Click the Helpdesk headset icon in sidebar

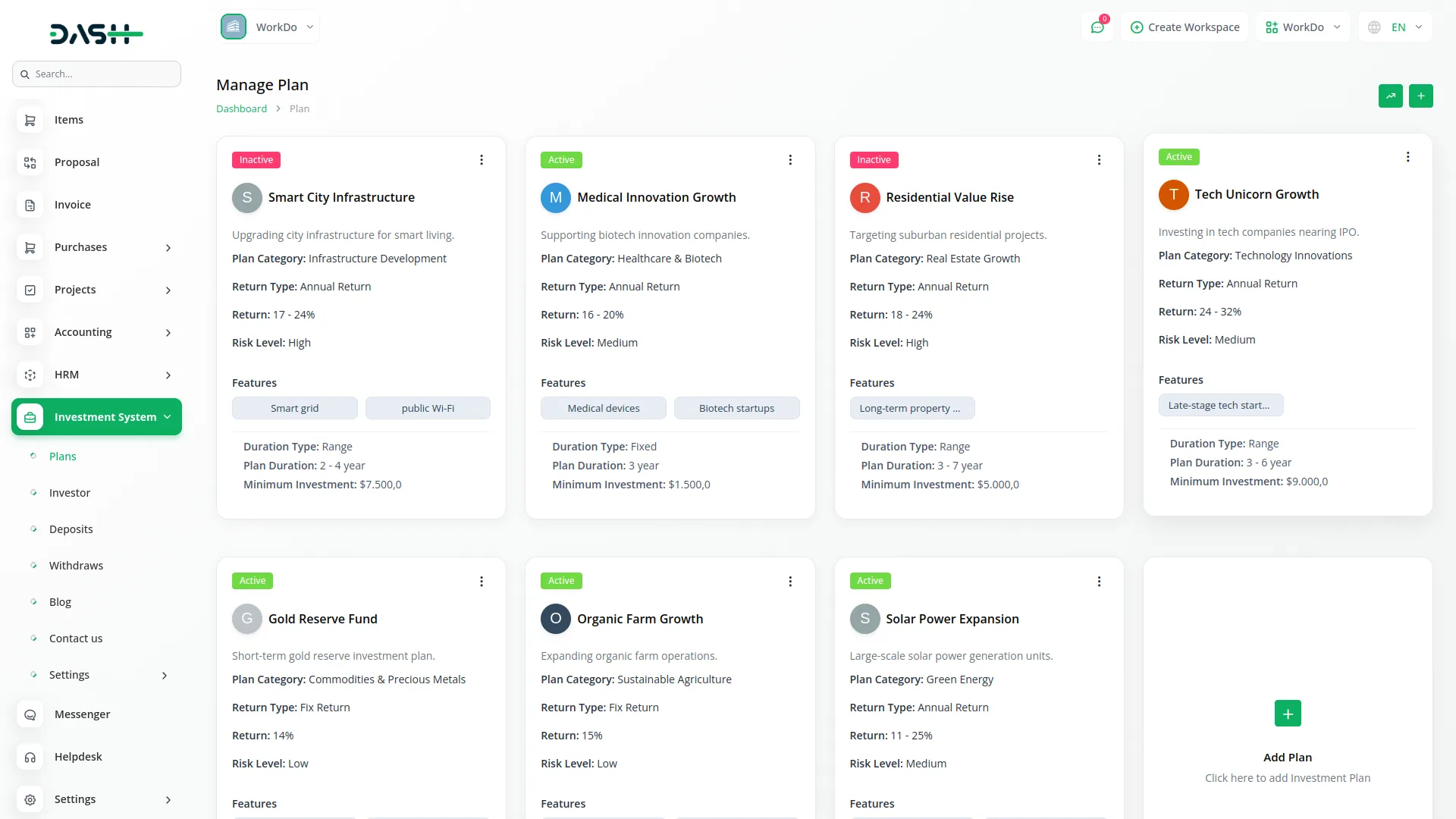(x=30, y=757)
